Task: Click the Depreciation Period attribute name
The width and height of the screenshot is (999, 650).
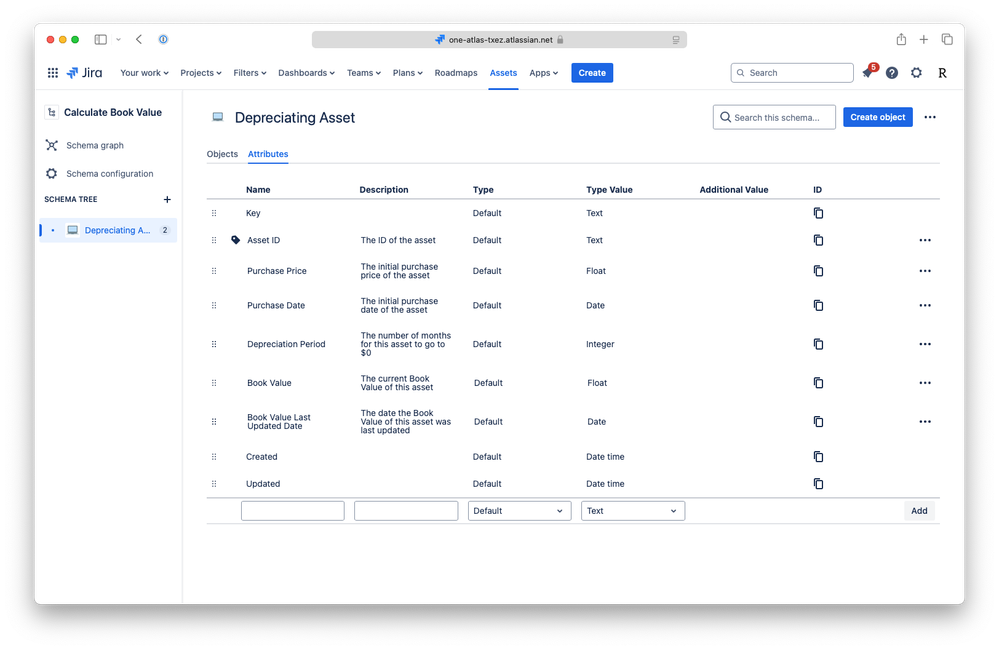Action: 286,344
